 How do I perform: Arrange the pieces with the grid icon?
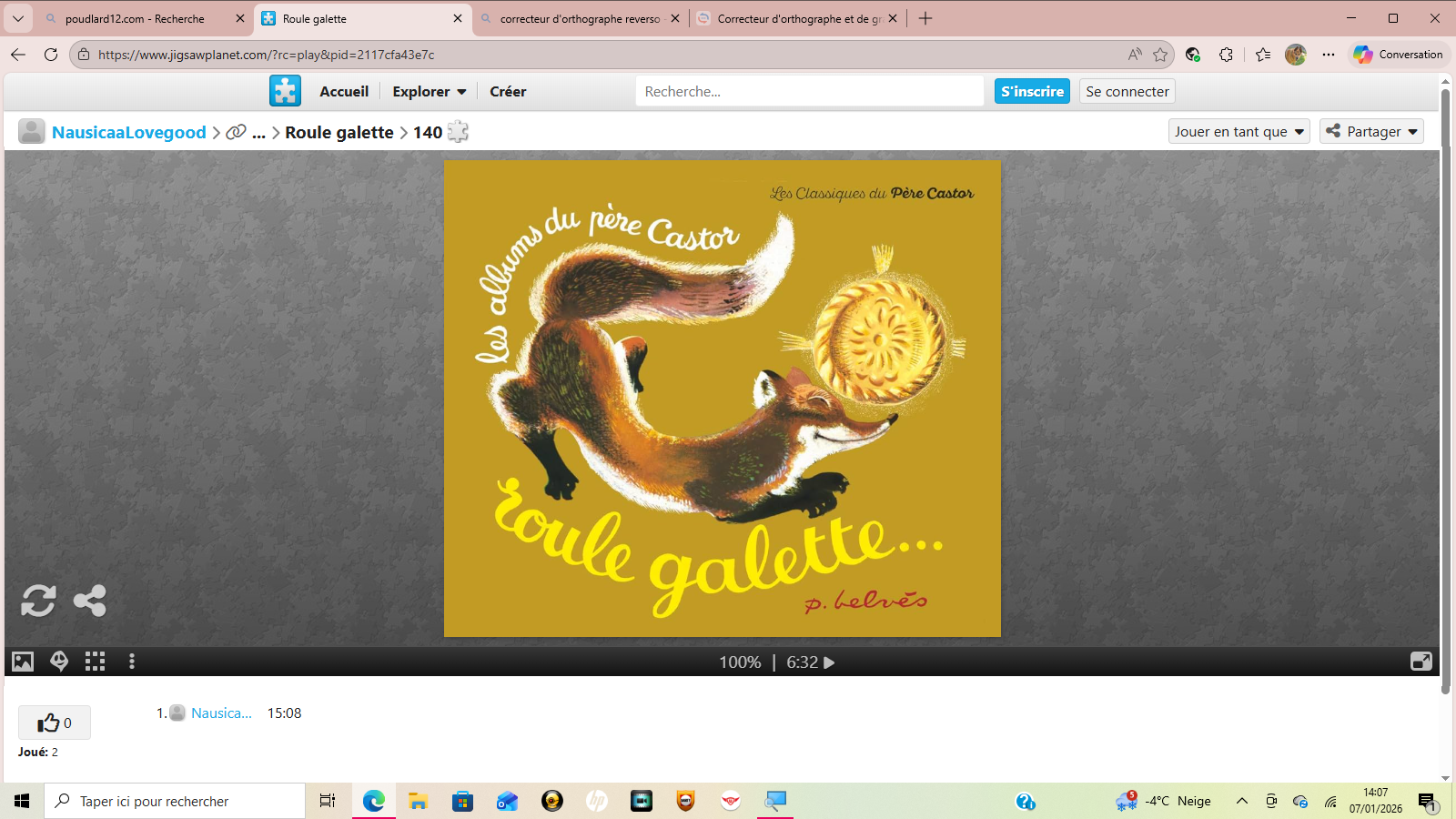click(96, 662)
